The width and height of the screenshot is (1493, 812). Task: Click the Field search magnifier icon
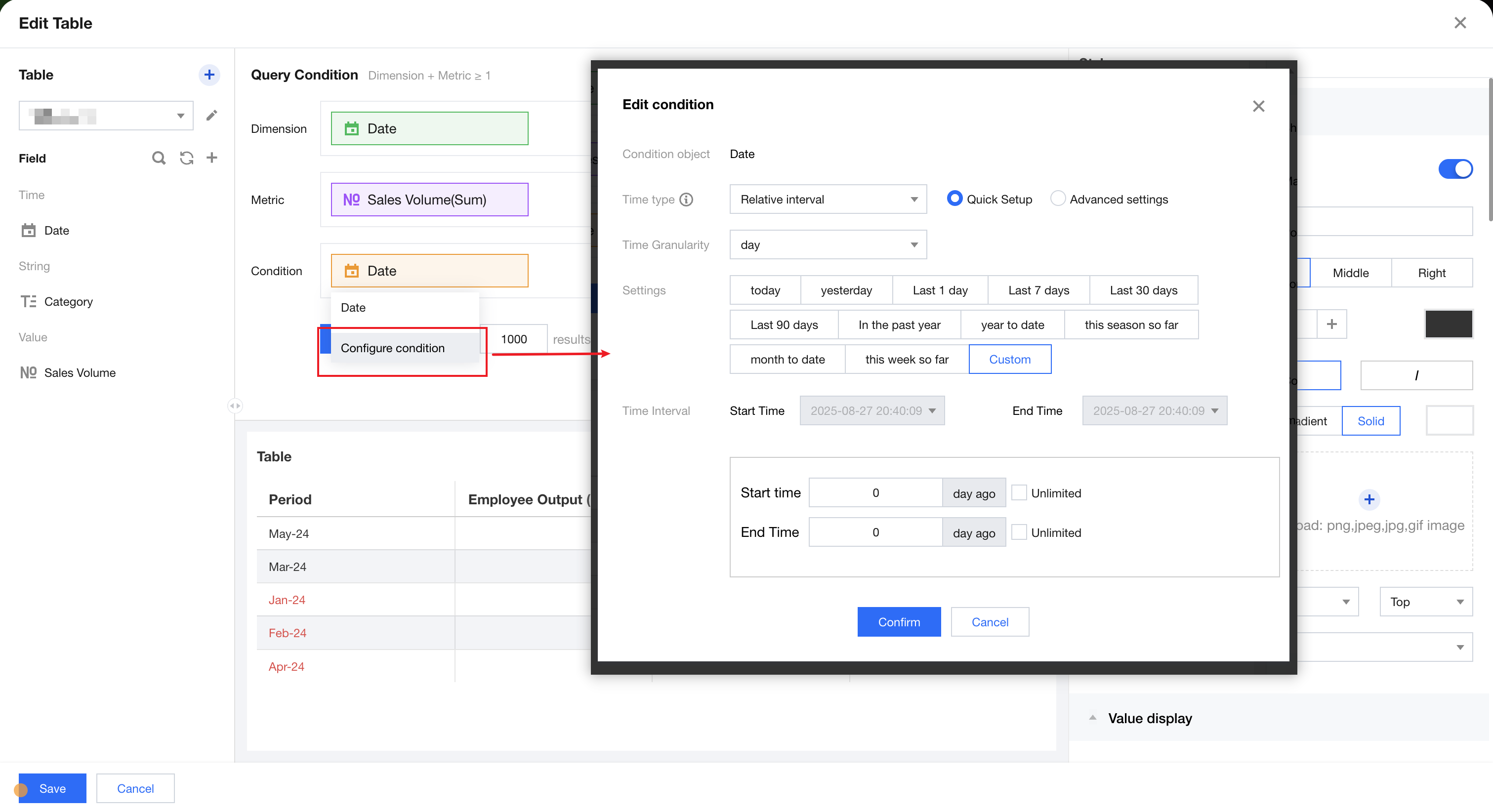tap(158, 158)
